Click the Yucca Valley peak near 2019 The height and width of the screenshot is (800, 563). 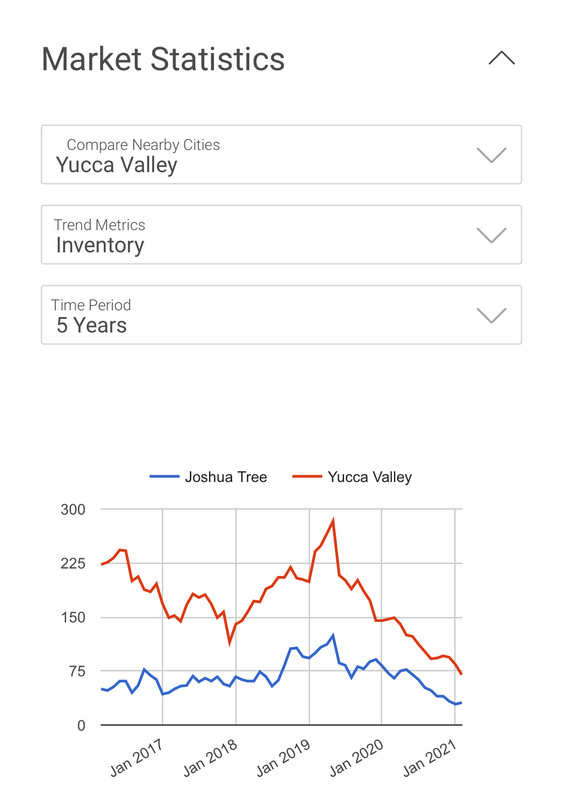pos(333,520)
